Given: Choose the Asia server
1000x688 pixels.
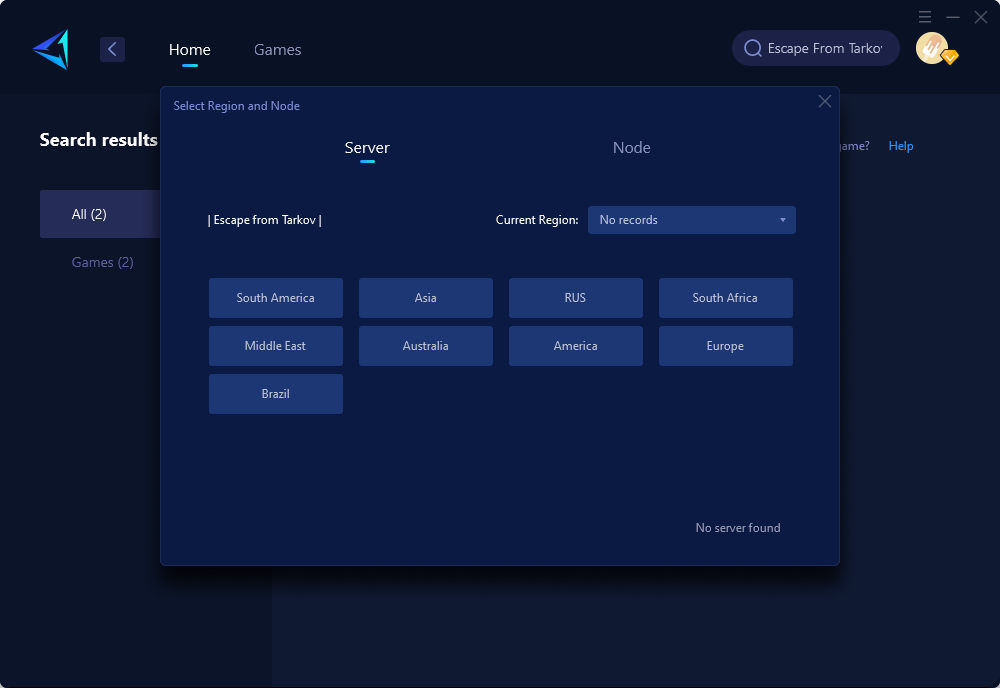Looking at the screenshot, I should tap(425, 298).
